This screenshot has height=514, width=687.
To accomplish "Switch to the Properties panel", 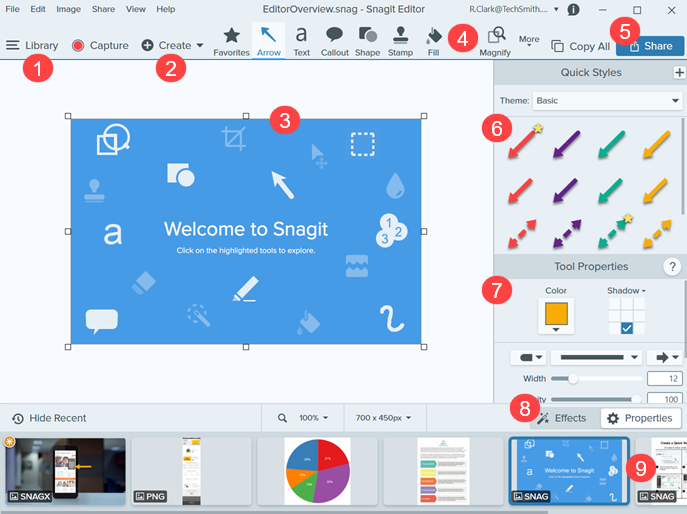I will [641, 418].
